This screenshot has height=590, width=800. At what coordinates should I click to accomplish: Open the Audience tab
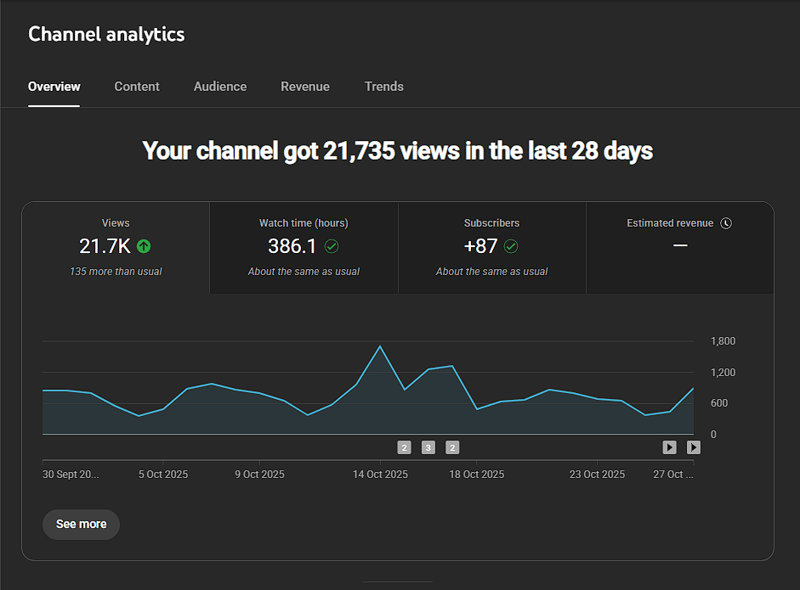pos(220,87)
